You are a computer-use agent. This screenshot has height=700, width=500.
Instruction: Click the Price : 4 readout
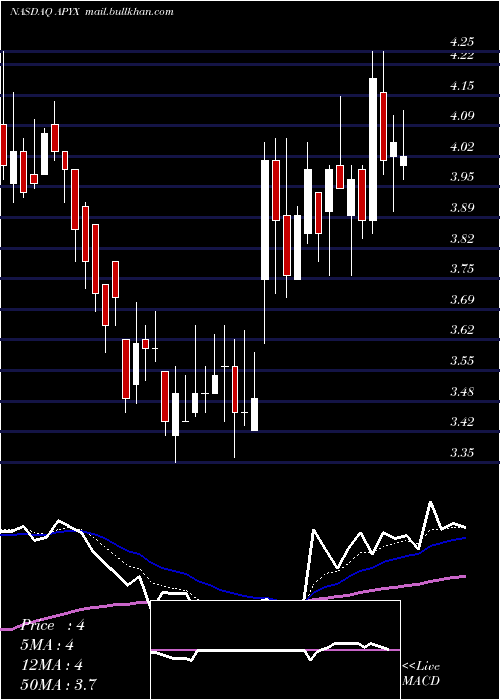click(53, 625)
